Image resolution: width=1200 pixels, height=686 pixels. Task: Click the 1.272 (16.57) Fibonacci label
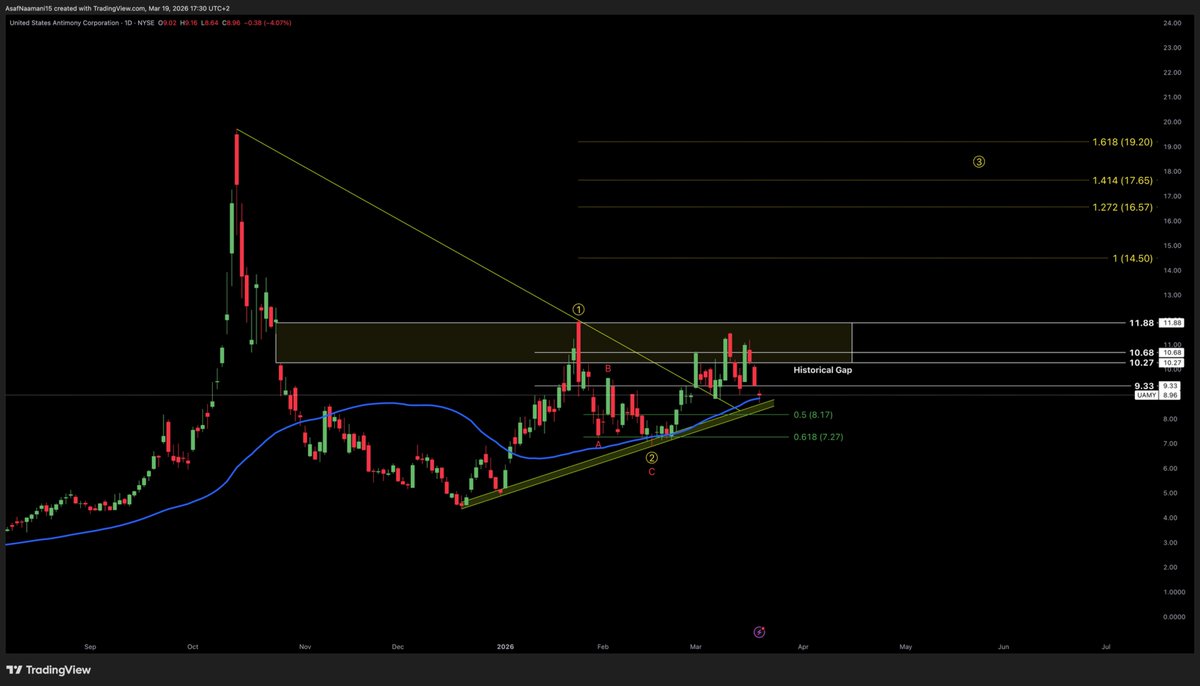[1122, 207]
